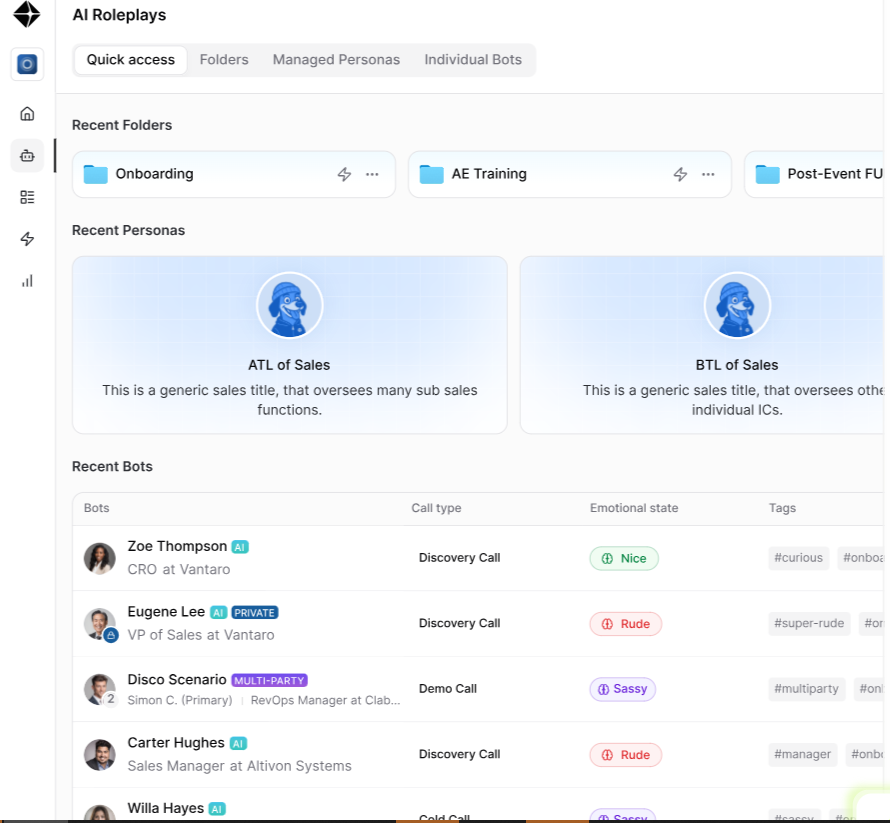Open the Zoe Thompson bot
Image resolution: width=890 pixels, height=823 pixels.
click(478, 558)
